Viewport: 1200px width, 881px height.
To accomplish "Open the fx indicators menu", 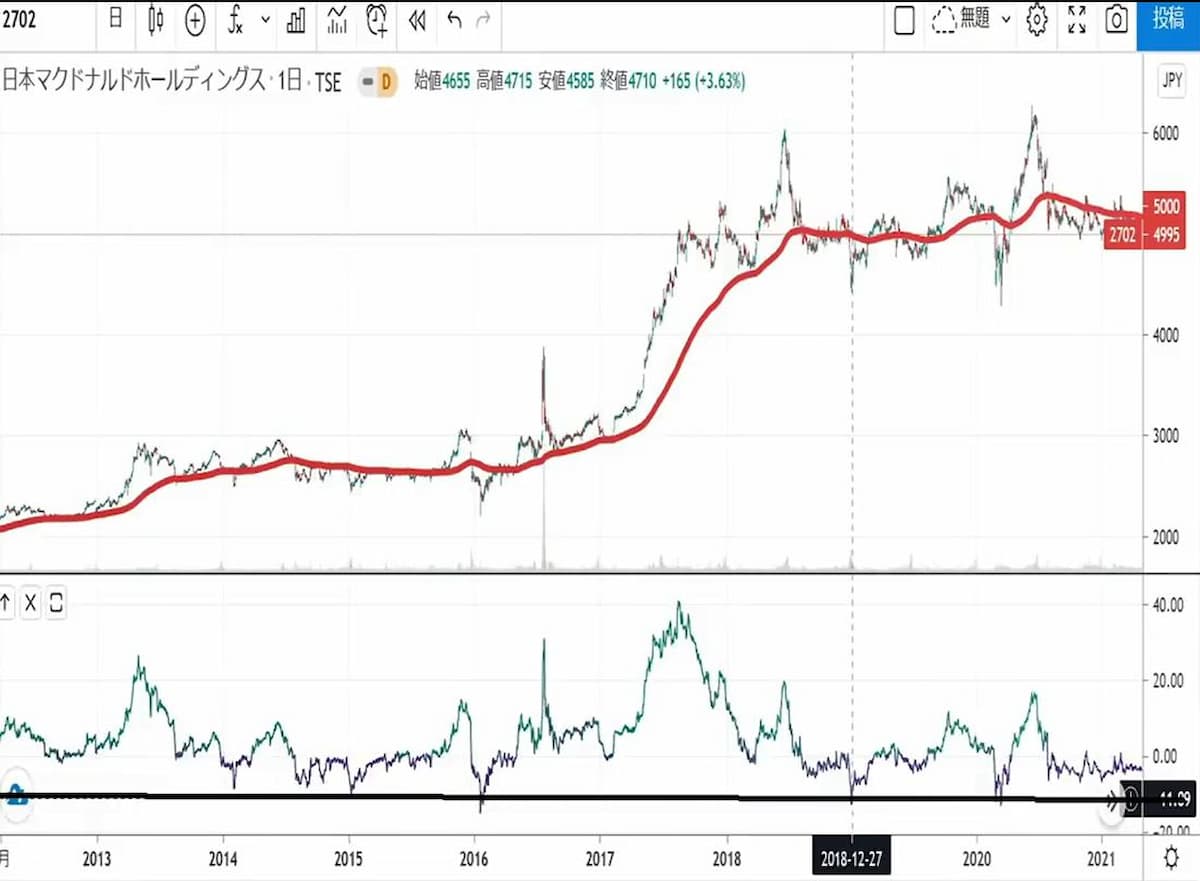I will (x=235, y=20).
